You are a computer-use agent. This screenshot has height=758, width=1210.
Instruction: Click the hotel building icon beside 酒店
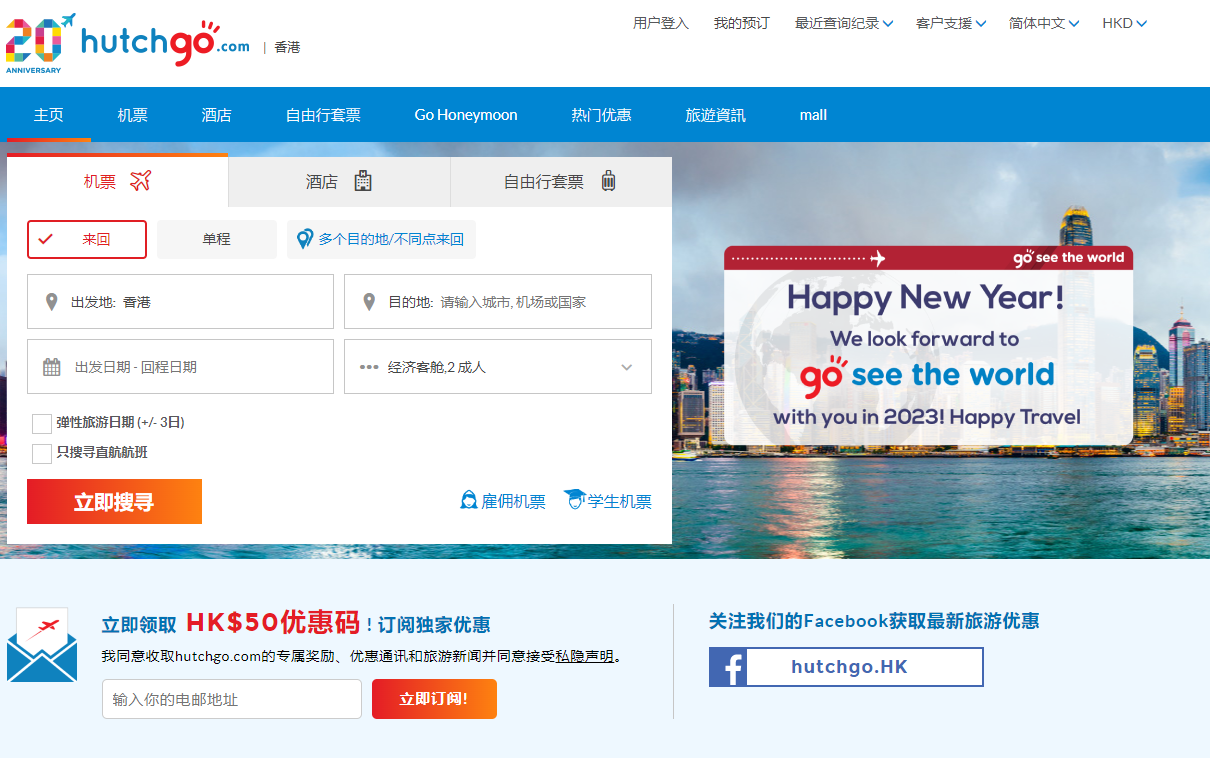tap(361, 183)
